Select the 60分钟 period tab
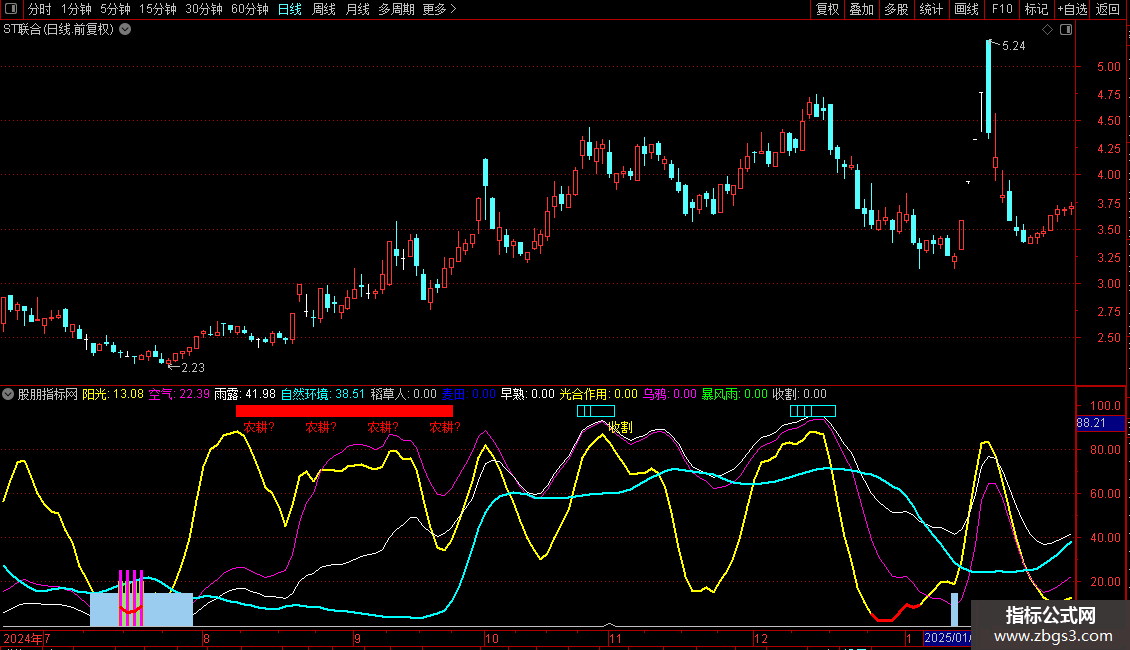Screen dimensions: 1130x650 250,9
